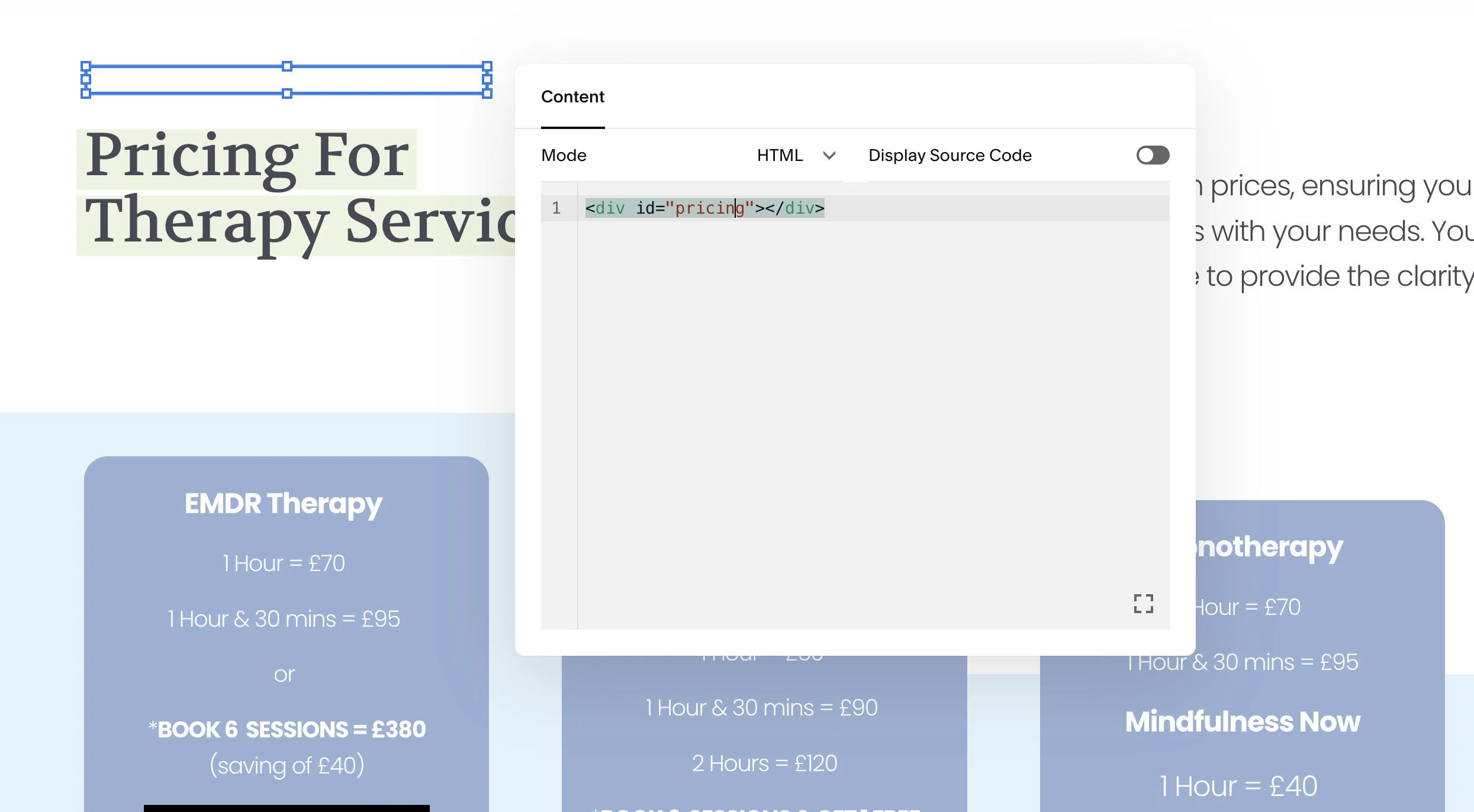
Task: Click the black button under EMDR card
Action: click(287, 808)
